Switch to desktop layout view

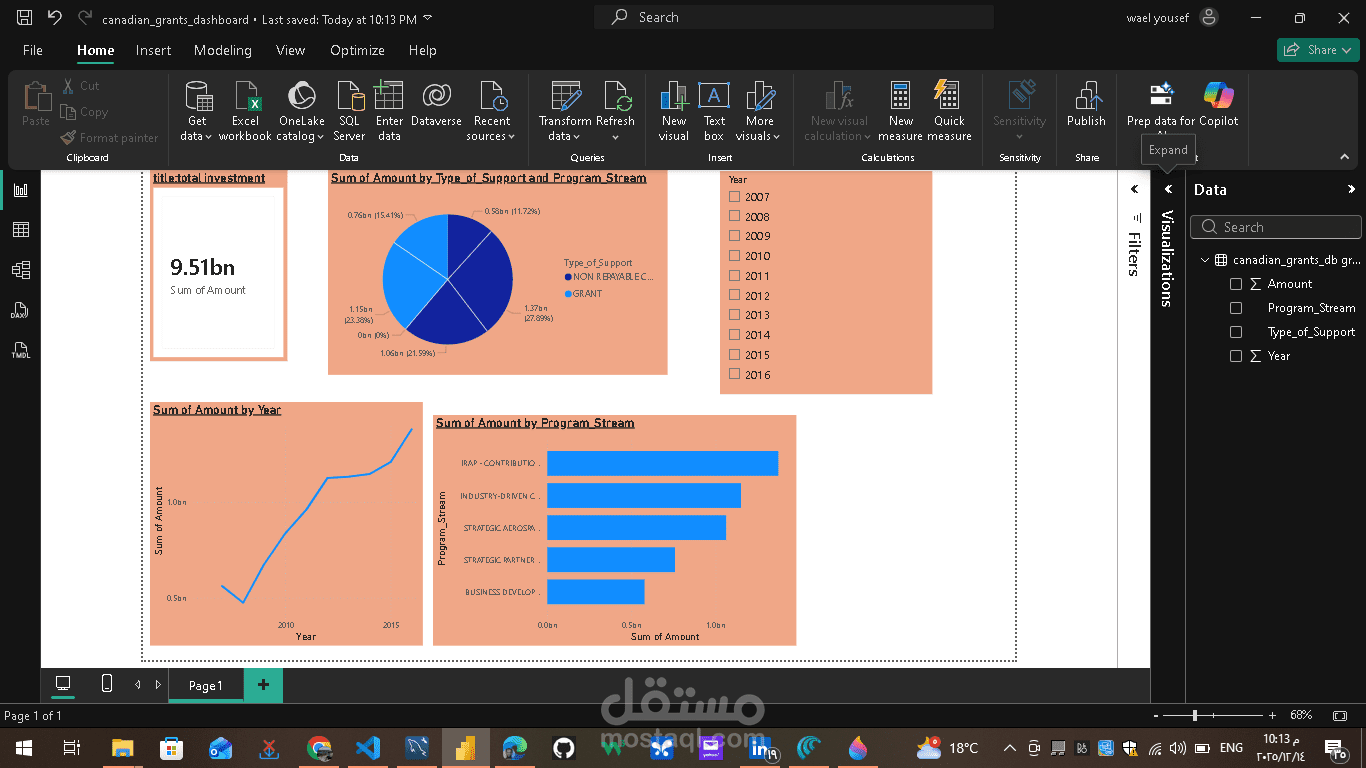[x=63, y=684]
